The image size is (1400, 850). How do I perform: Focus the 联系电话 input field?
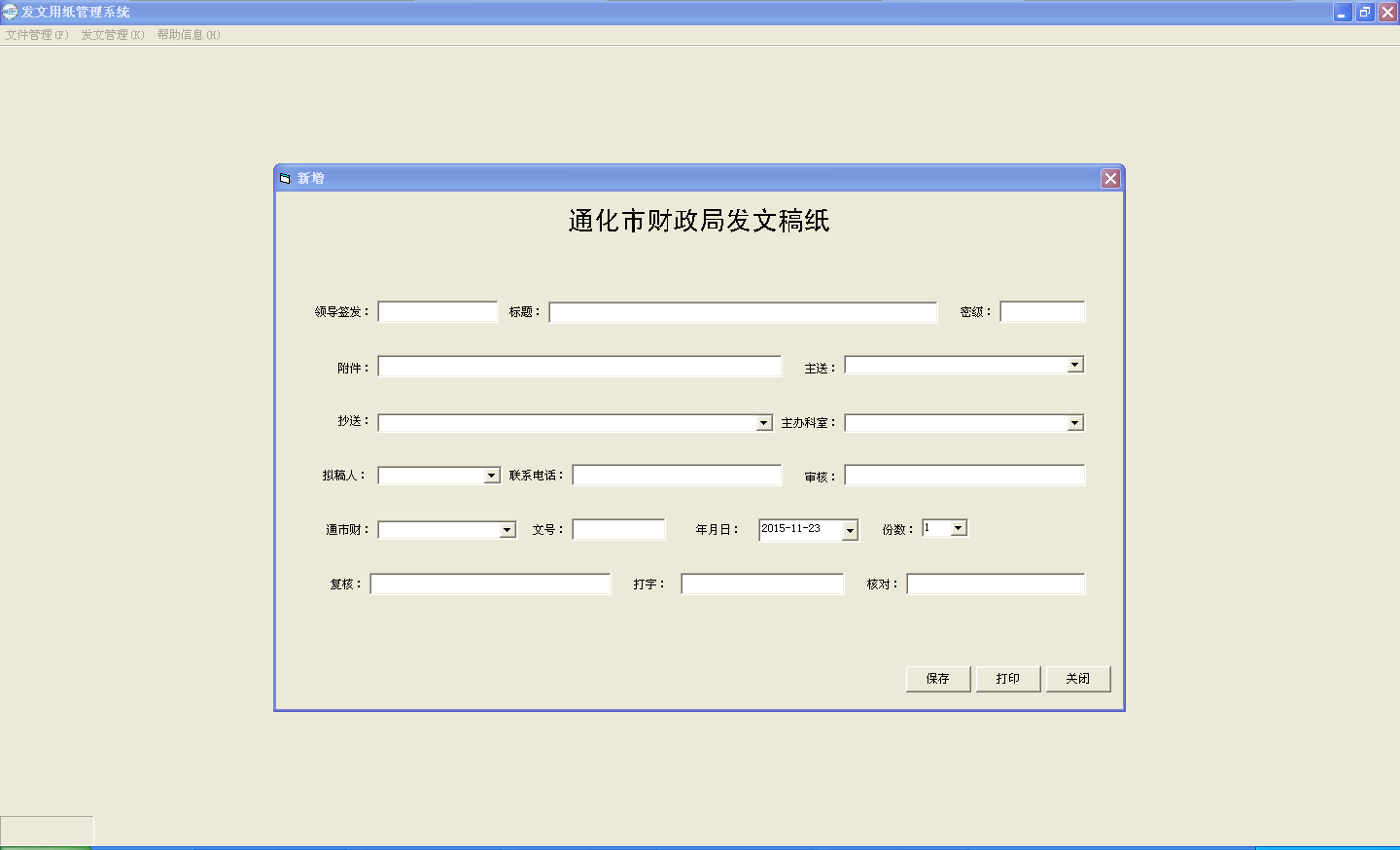click(x=677, y=476)
